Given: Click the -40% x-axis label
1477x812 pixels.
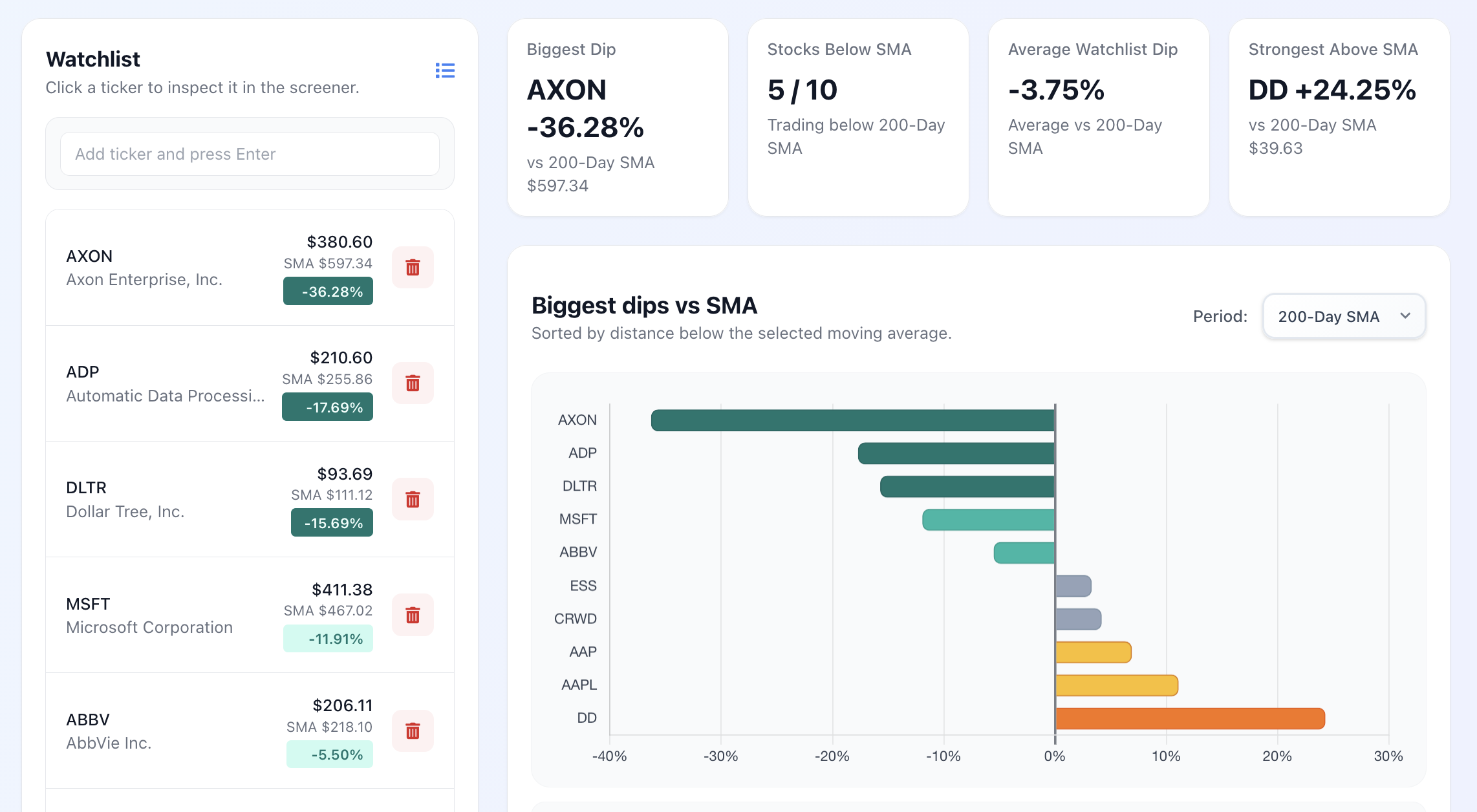Looking at the screenshot, I should coord(609,756).
